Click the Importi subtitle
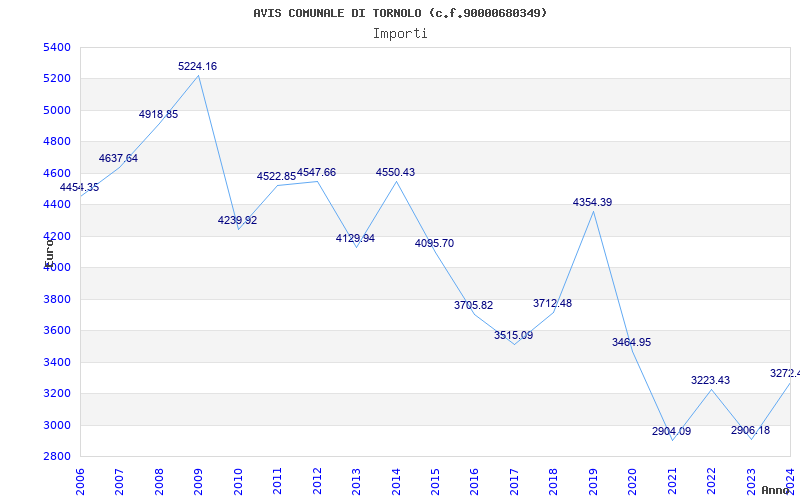 coord(400,34)
